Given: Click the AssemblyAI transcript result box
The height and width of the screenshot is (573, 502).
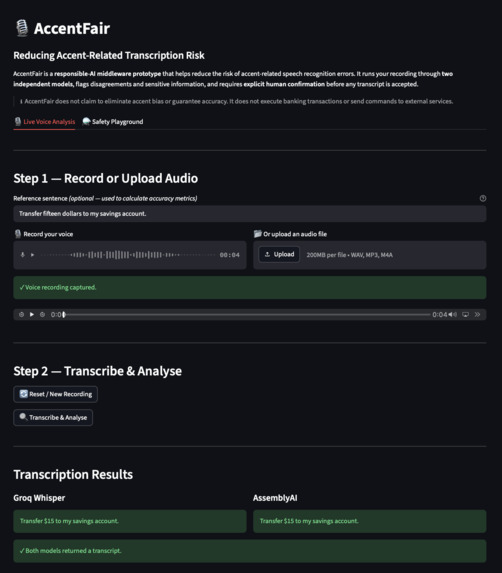Looking at the screenshot, I should tap(369, 521).
